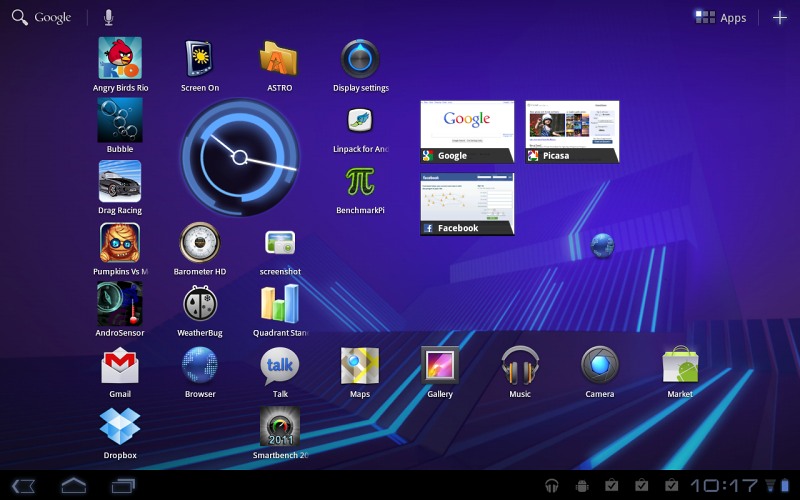Open the Google bookmark thumbnail
The width and height of the screenshot is (800, 500).
[467, 132]
